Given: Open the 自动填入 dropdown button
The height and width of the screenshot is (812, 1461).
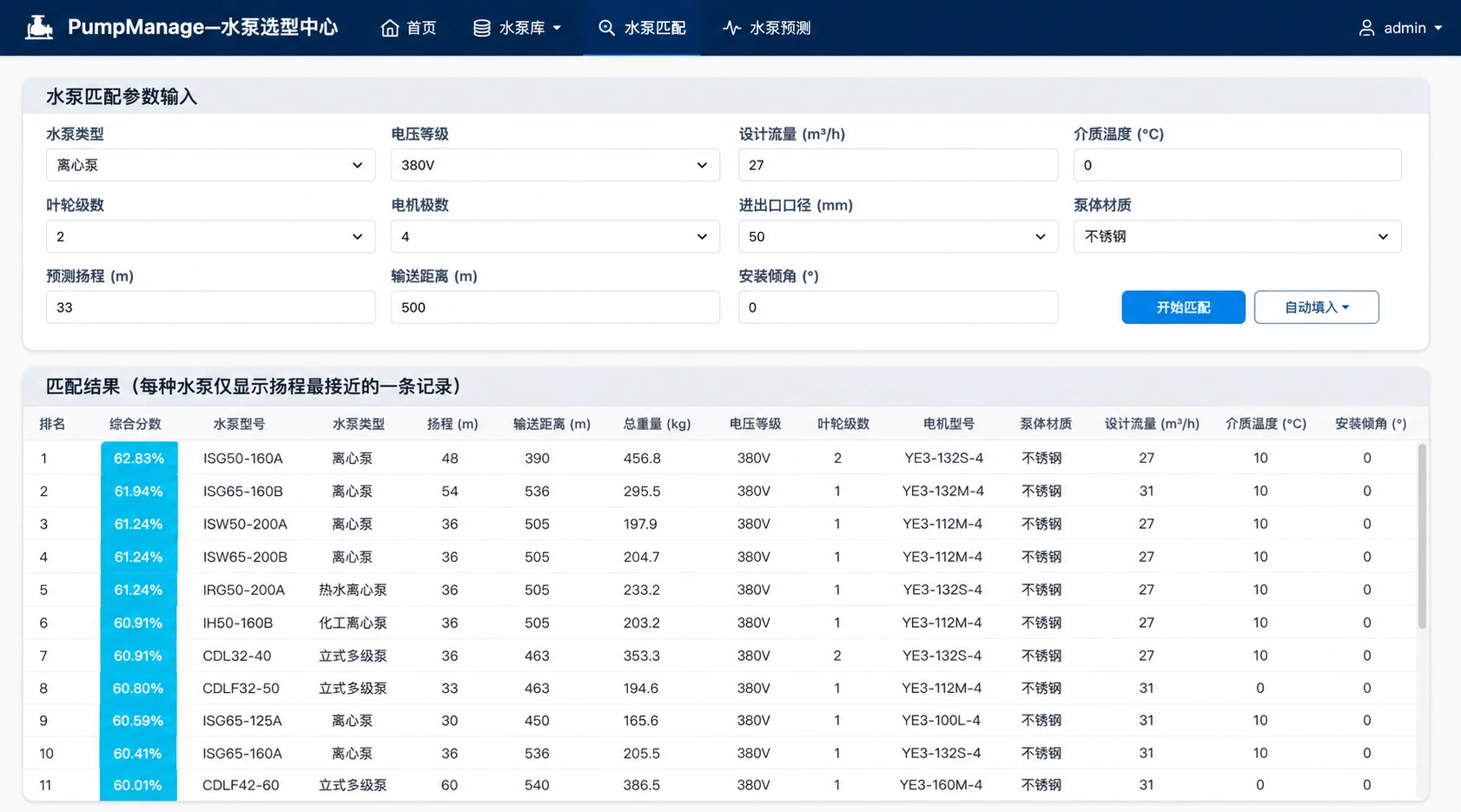Looking at the screenshot, I should (x=1316, y=307).
